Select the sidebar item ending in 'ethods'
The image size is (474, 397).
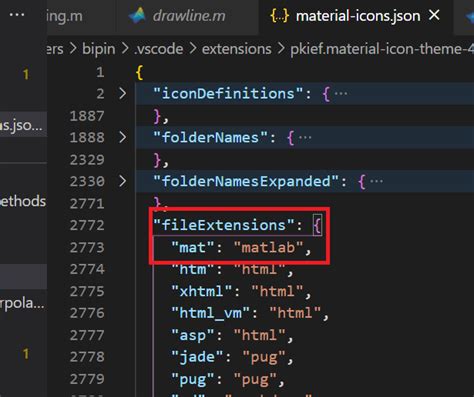[x=23, y=201]
